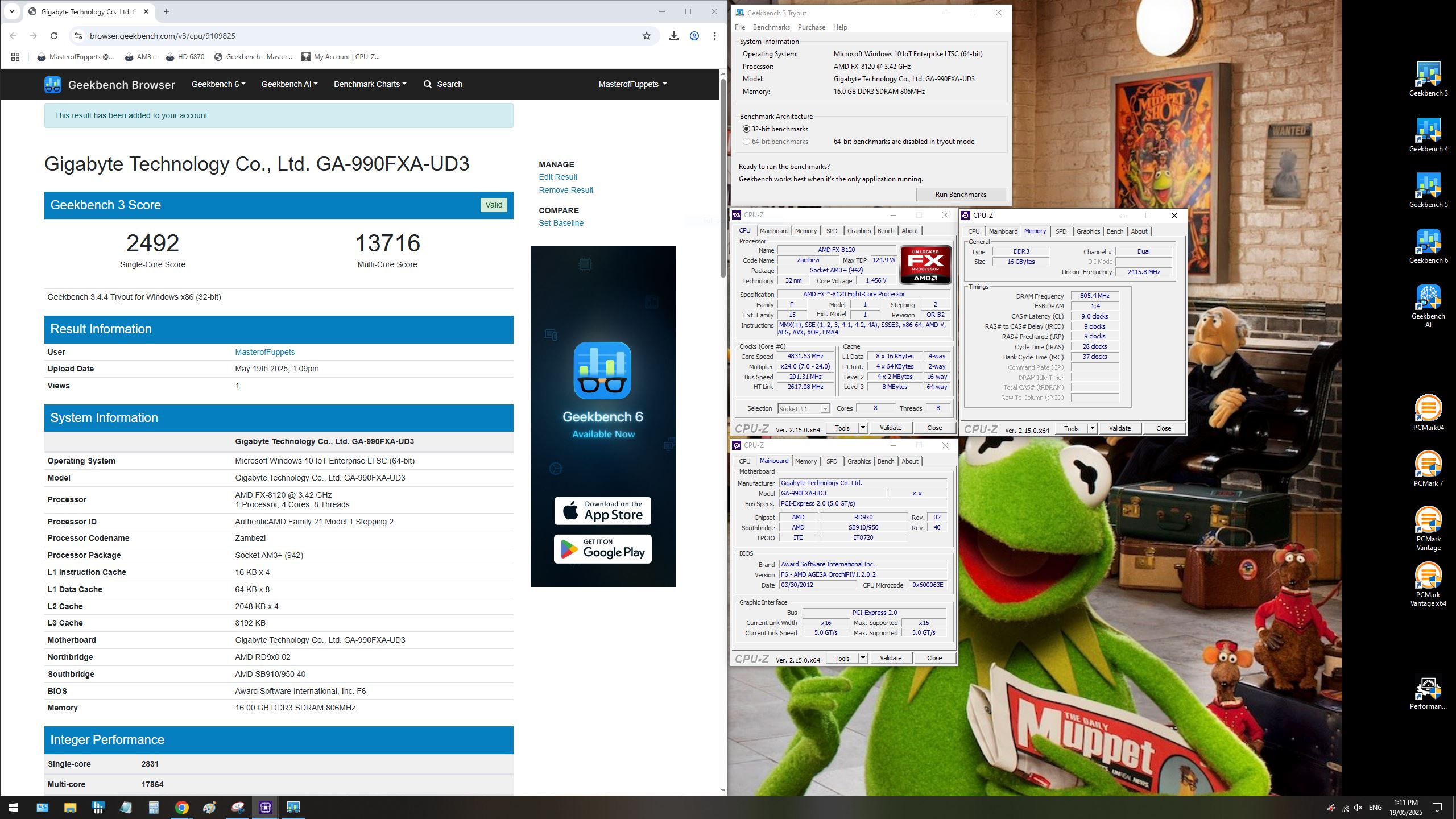Image resolution: width=1456 pixels, height=819 pixels.
Task: Switch to the SPD tab in CPU-Z Memory window
Action: [1061, 231]
